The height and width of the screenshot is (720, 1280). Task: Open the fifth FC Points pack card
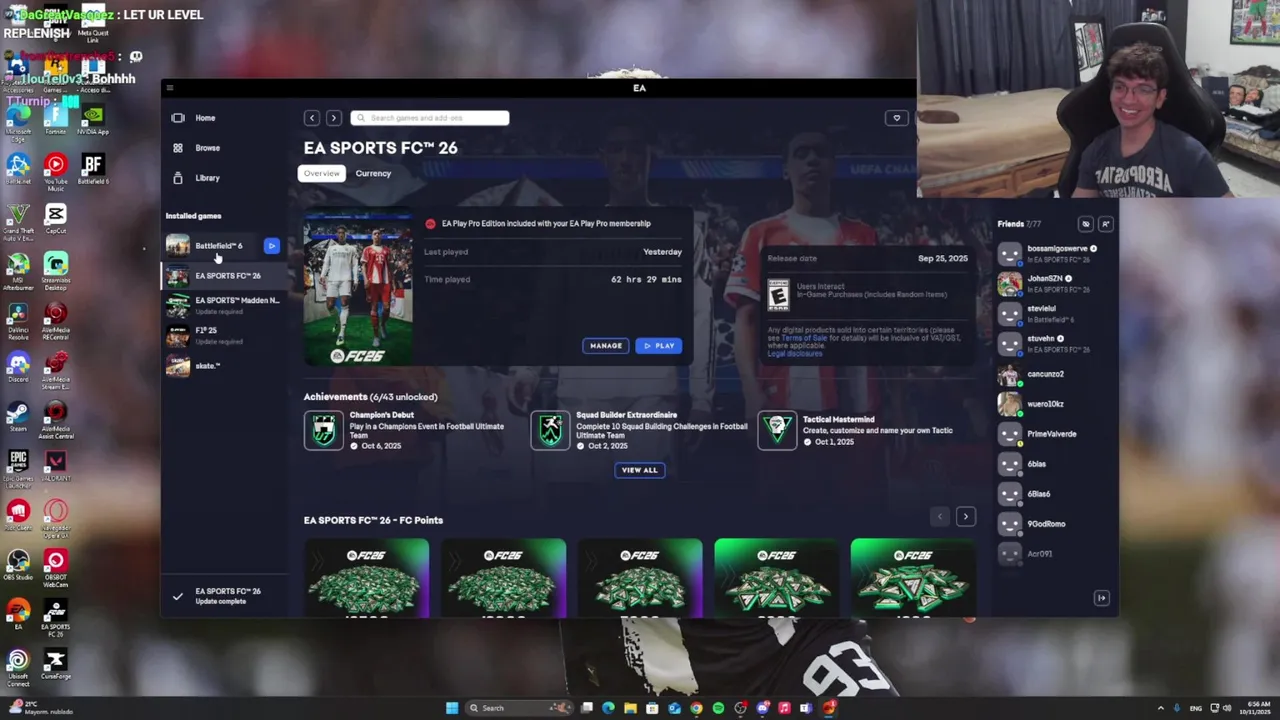coord(912,578)
